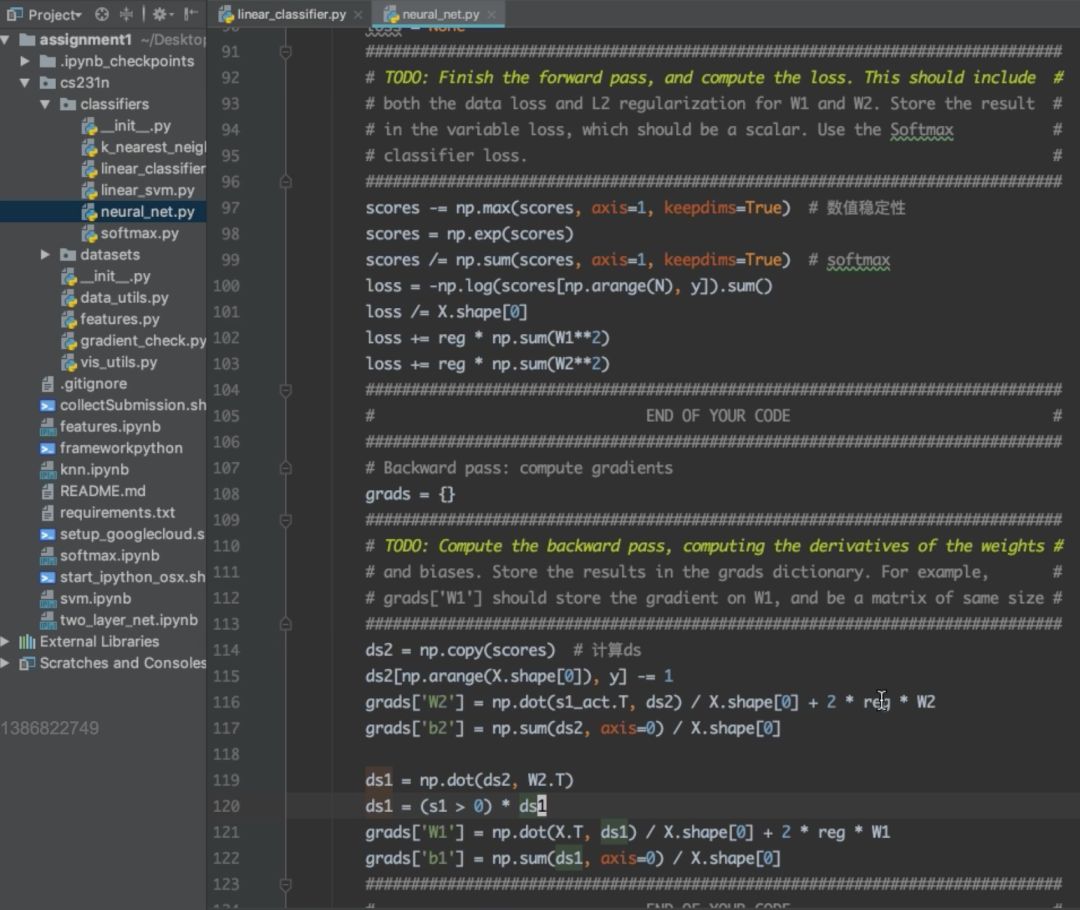Expand the .ipynb_checkpoints folder
Screen dimensions: 1080x910
tap(25, 61)
